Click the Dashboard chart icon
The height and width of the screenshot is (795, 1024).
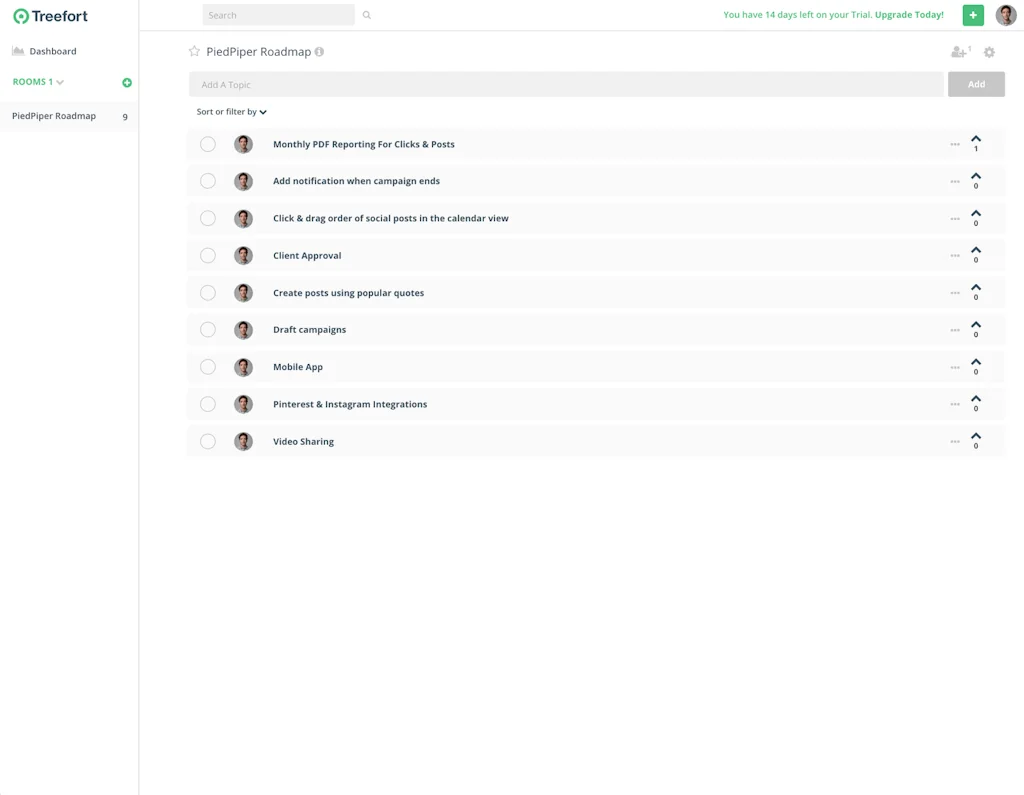18,51
